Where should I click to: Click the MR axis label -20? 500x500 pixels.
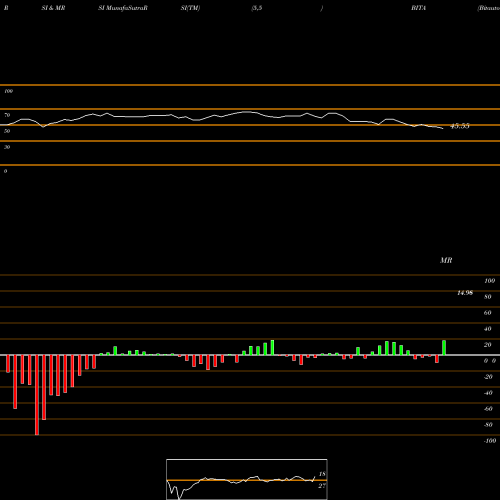(488, 377)
